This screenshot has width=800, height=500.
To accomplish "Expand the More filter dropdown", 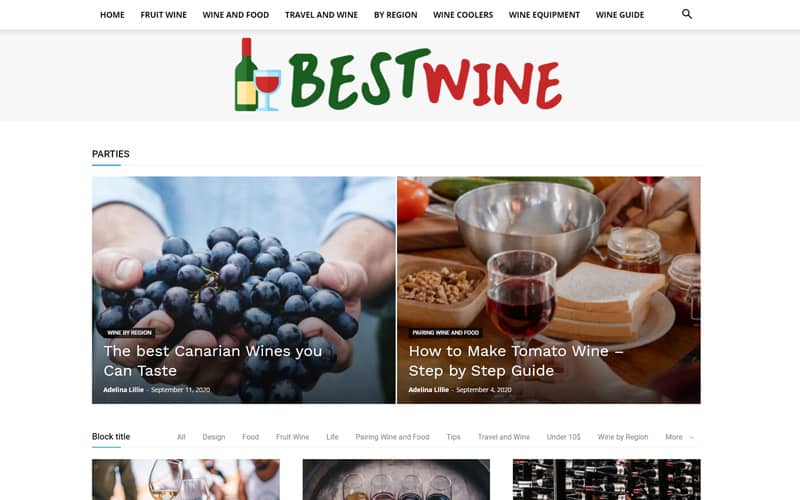I will click(679, 437).
